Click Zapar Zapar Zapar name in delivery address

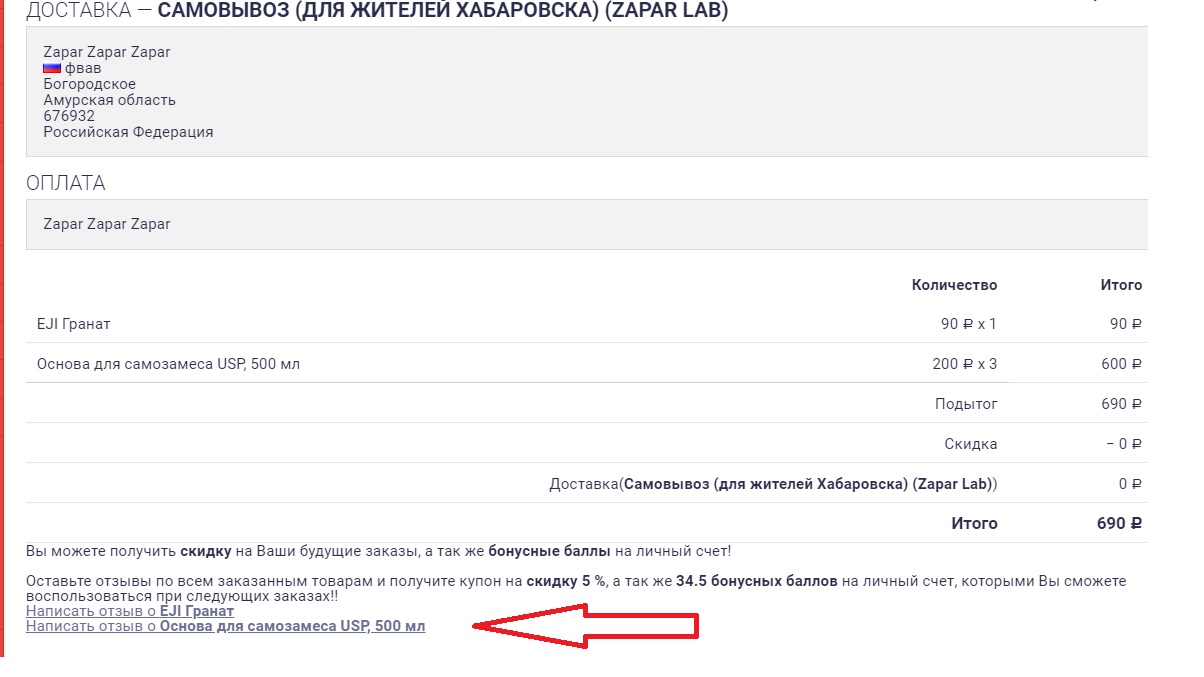tap(107, 52)
